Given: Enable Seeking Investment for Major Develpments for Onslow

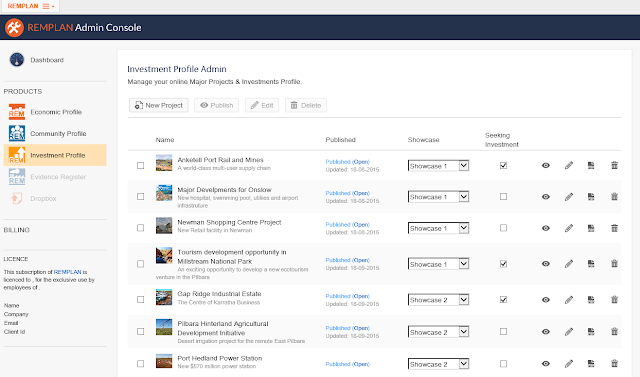Looking at the screenshot, I should coord(503,197).
